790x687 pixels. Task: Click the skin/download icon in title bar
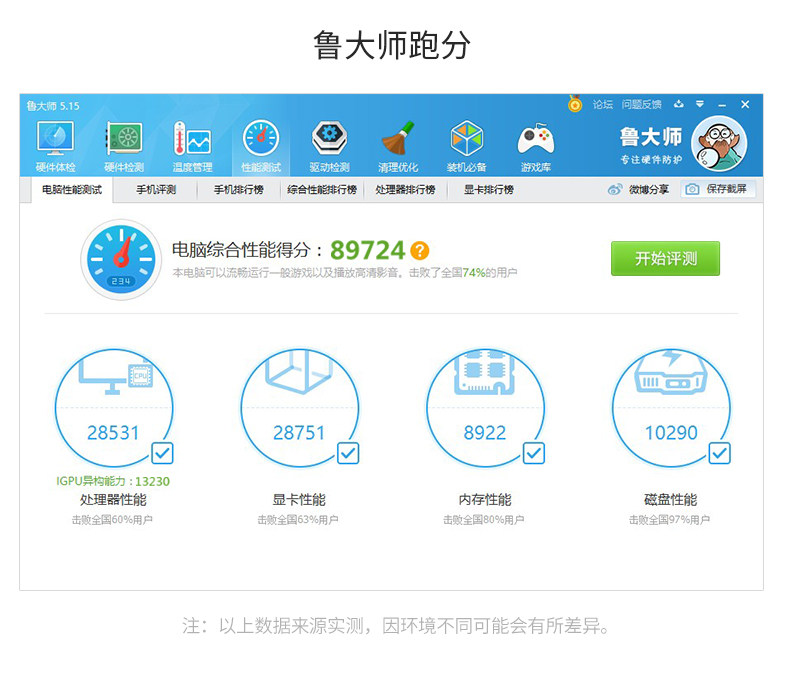click(x=679, y=104)
